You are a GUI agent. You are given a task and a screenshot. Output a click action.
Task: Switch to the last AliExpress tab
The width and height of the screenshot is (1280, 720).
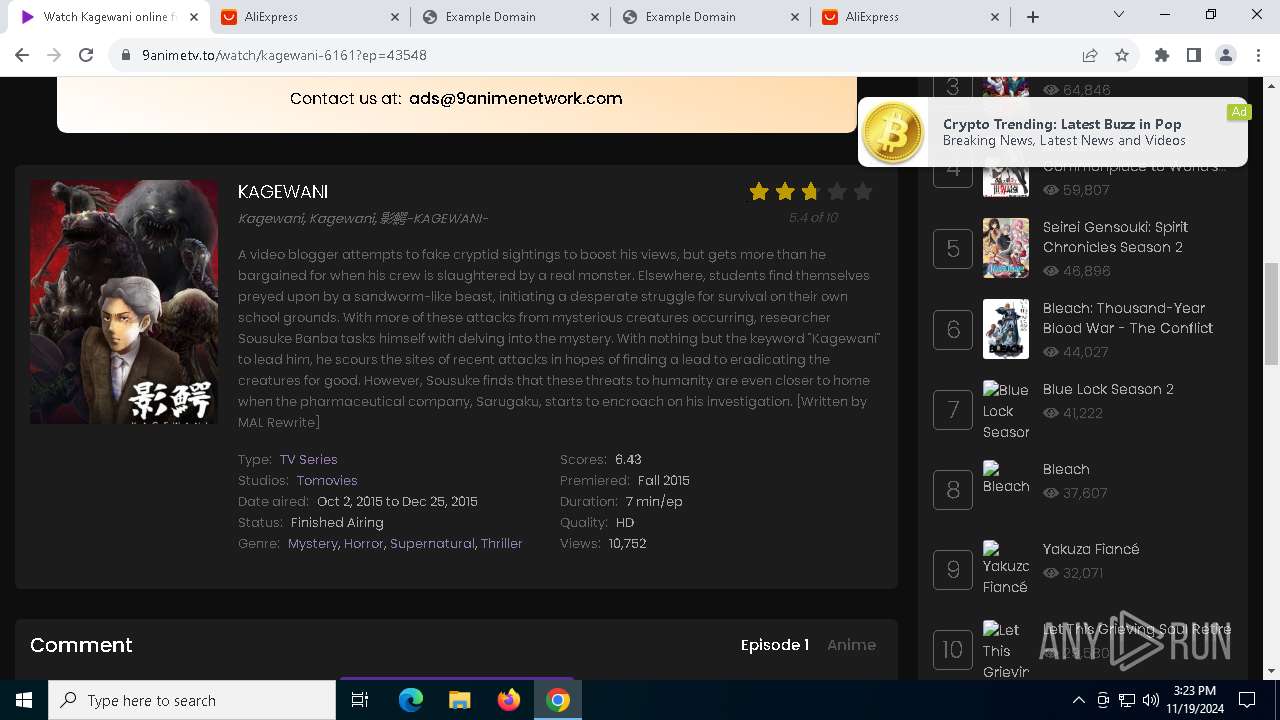910,17
